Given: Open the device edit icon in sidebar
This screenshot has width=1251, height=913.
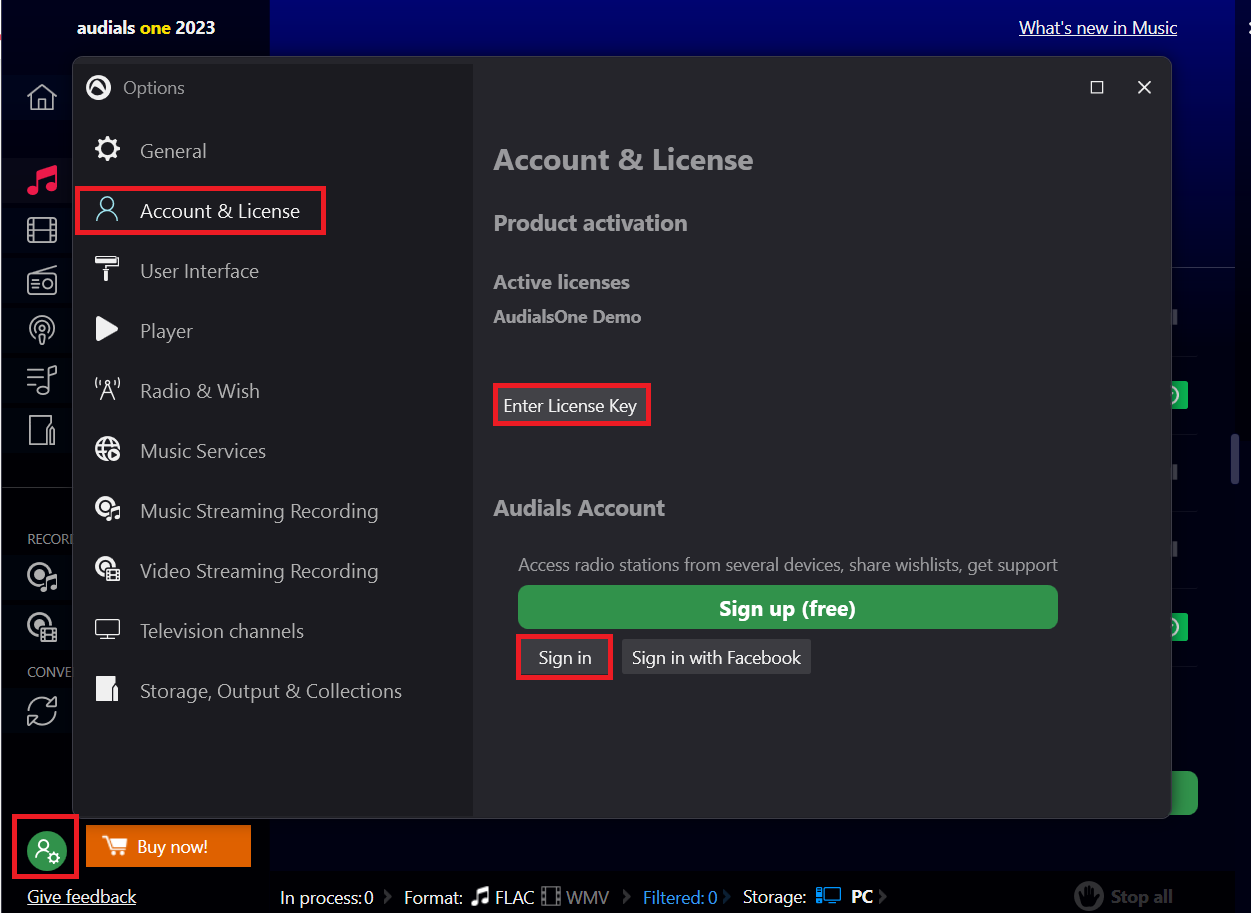Looking at the screenshot, I should point(42,429).
